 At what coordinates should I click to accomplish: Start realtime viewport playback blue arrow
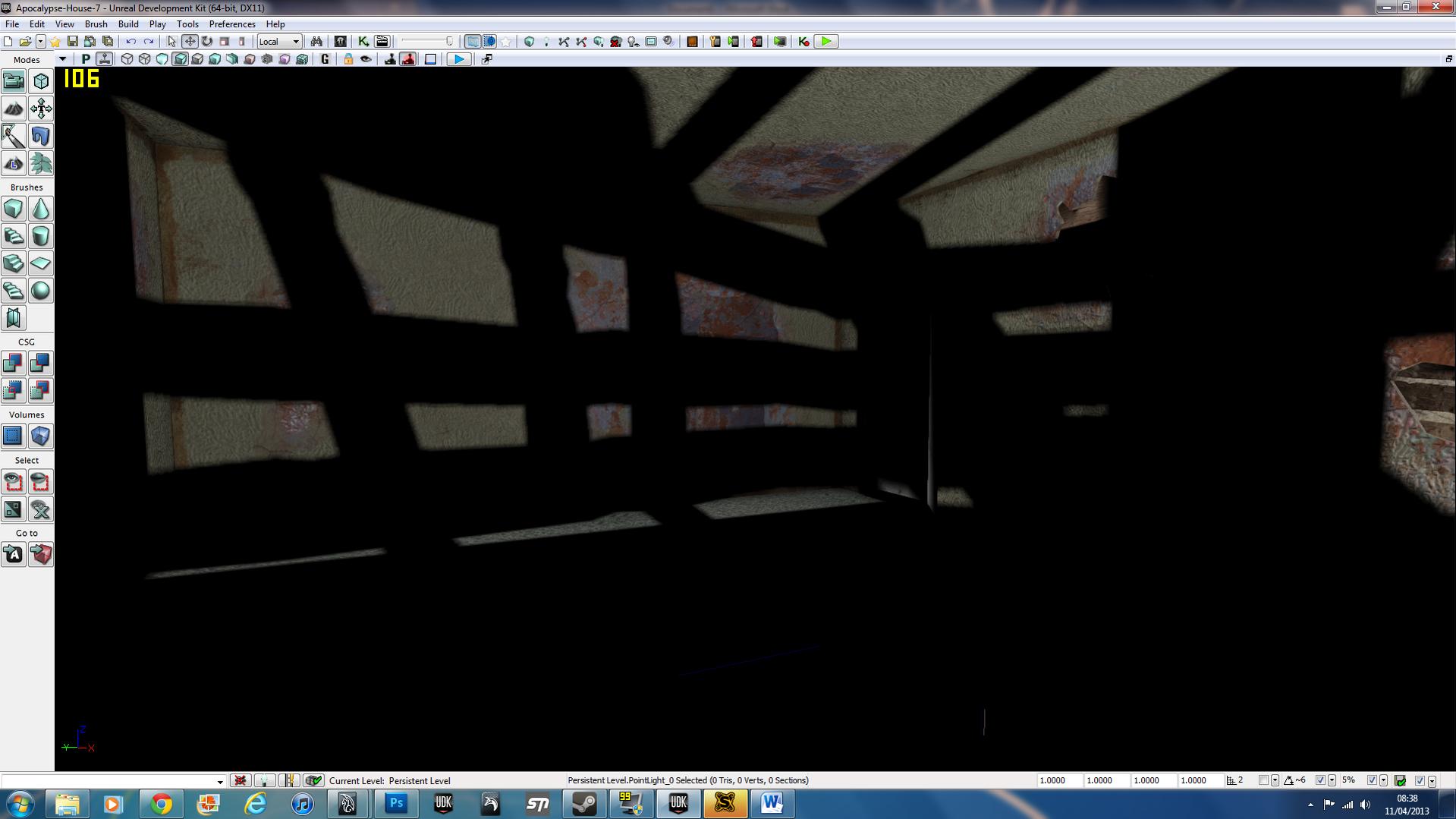458,59
